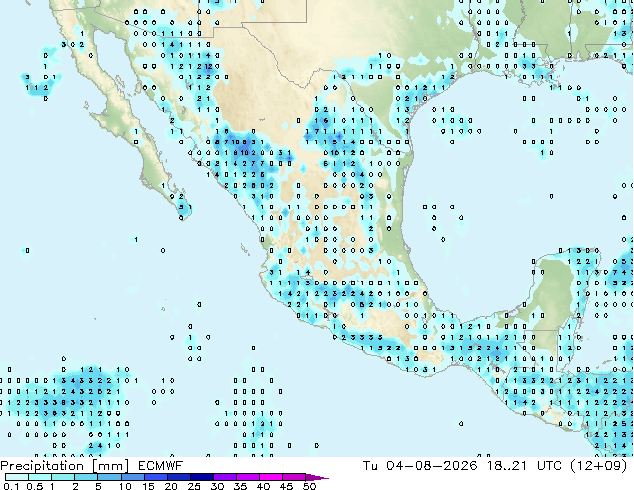Click the '40' legend scale value
The image size is (634, 490).
(263, 486)
